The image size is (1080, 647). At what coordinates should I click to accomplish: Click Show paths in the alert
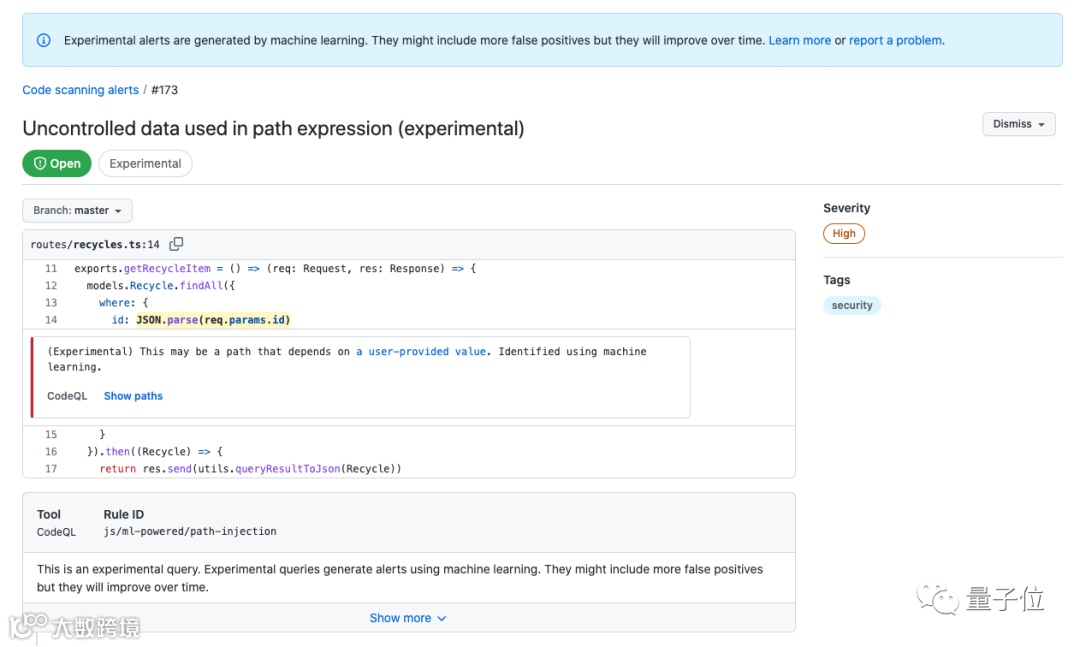(133, 396)
